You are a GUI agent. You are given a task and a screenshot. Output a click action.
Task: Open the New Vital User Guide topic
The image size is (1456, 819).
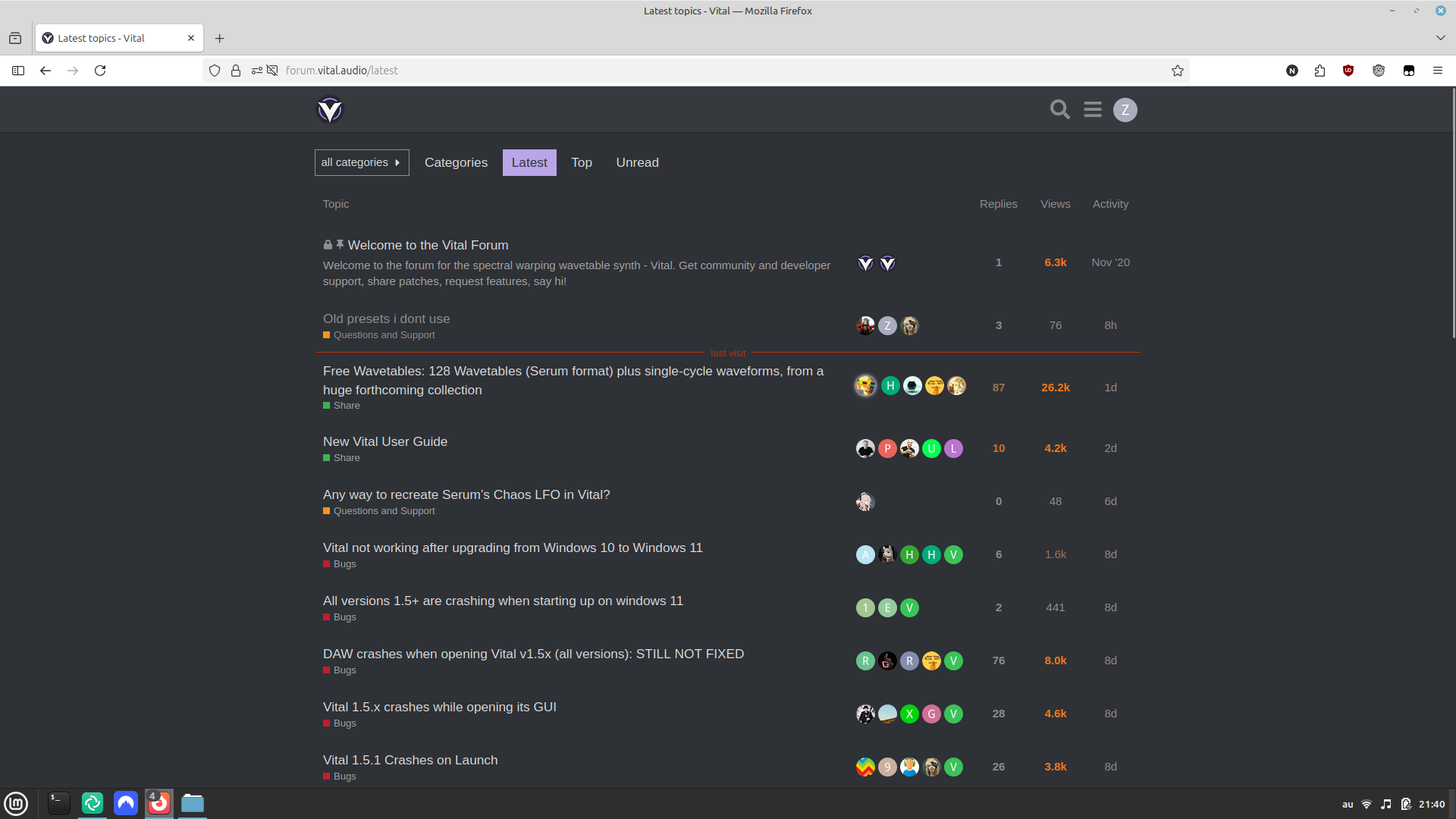click(385, 441)
